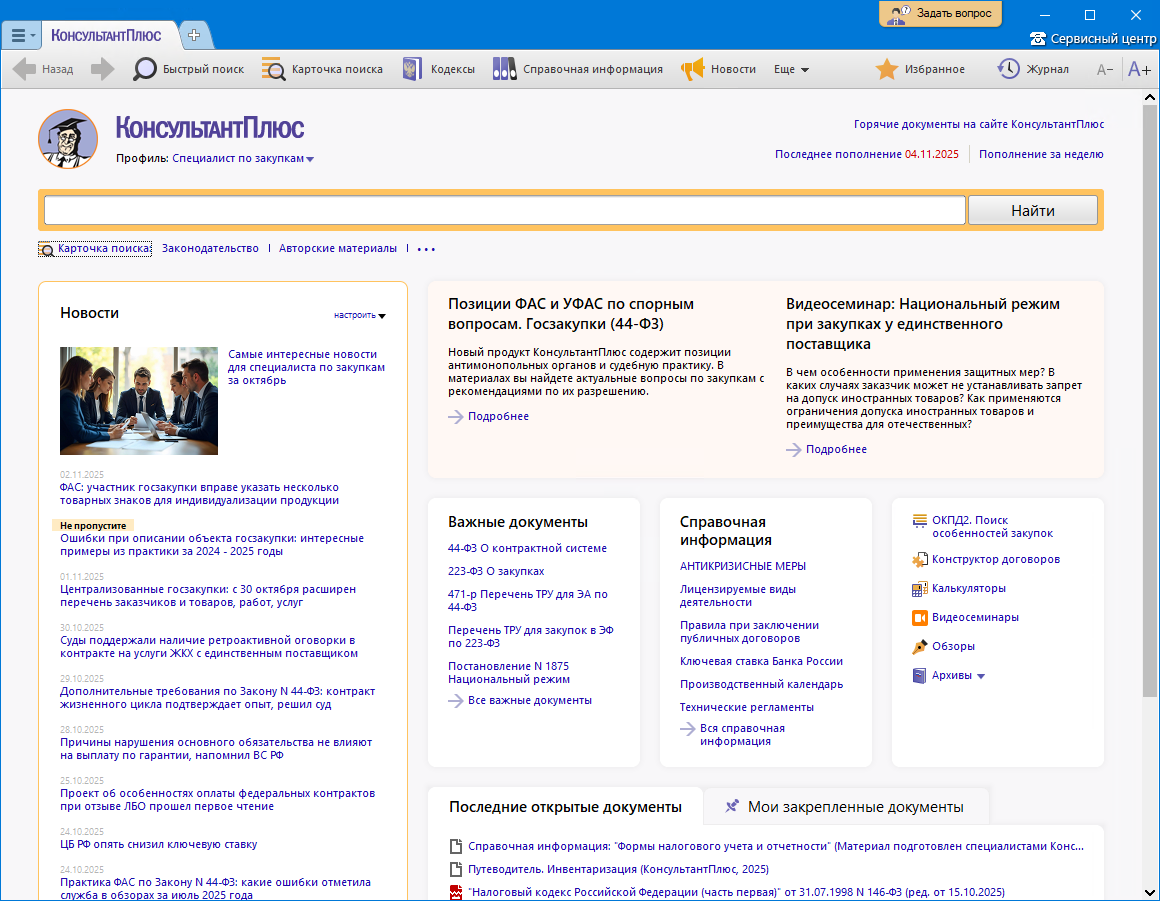Open Quick Search magnifier icon in toolbar
Image resolution: width=1160 pixels, height=901 pixels.
(x=146, y=69)
